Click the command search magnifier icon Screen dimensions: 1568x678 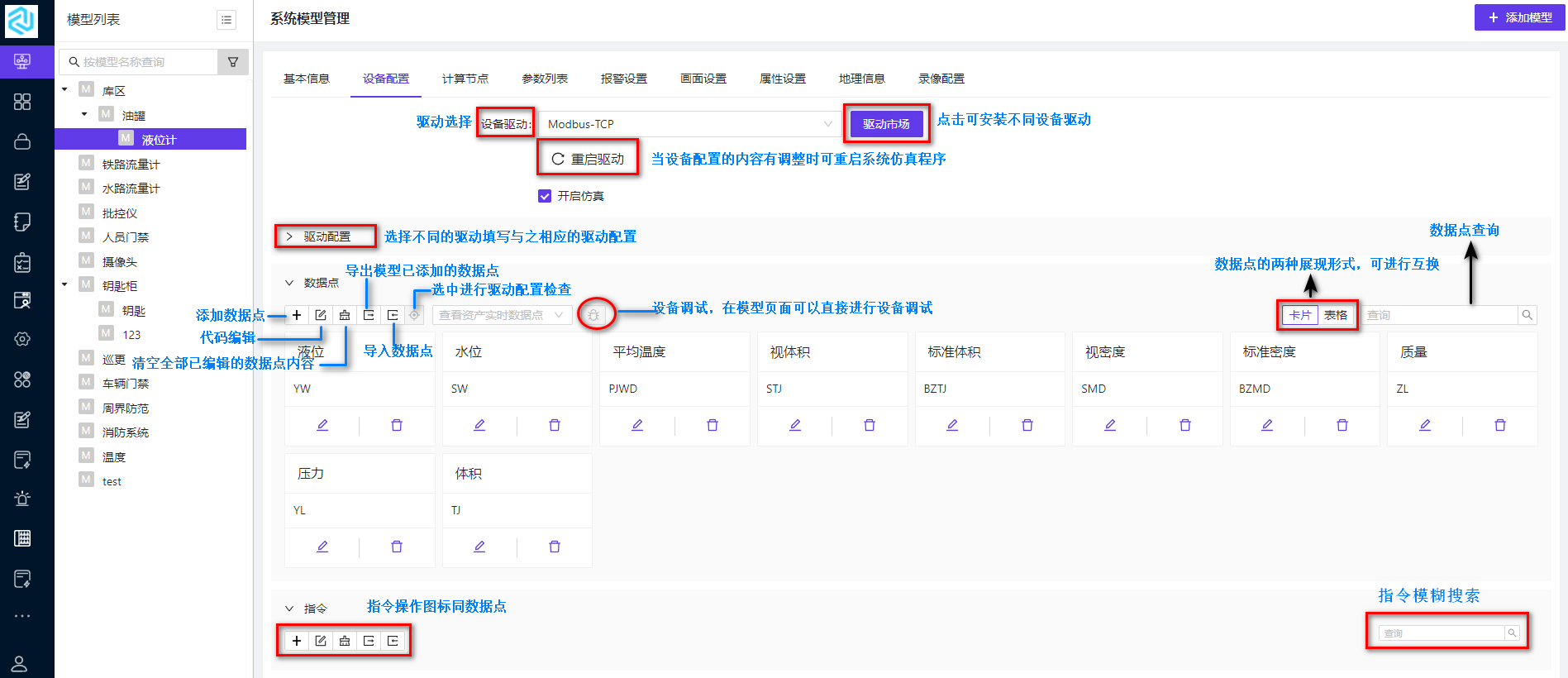click(x=1512, y=633)
